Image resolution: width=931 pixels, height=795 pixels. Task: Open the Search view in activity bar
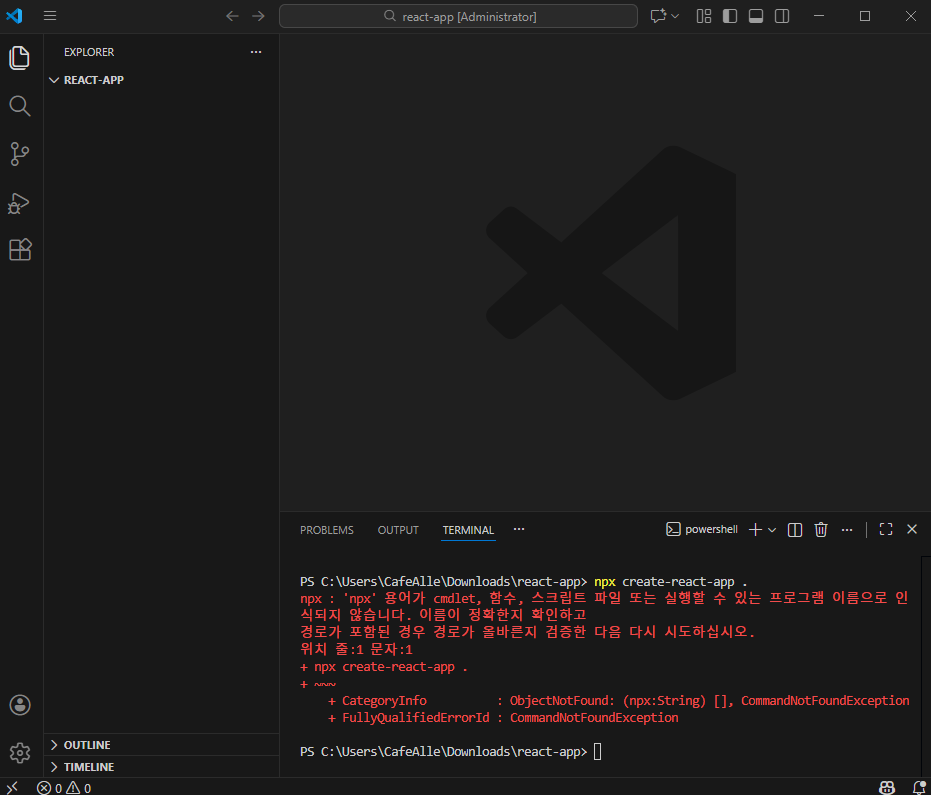coord(20,106)
